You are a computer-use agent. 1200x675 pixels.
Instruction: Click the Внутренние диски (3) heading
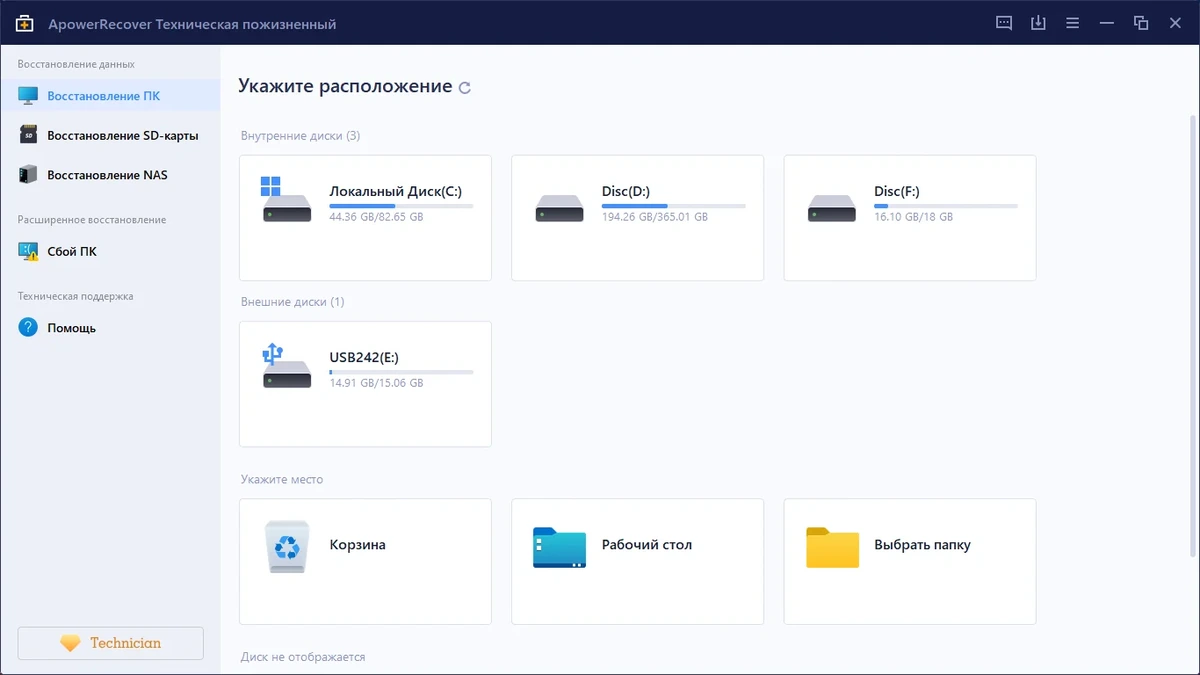(300, 135)
